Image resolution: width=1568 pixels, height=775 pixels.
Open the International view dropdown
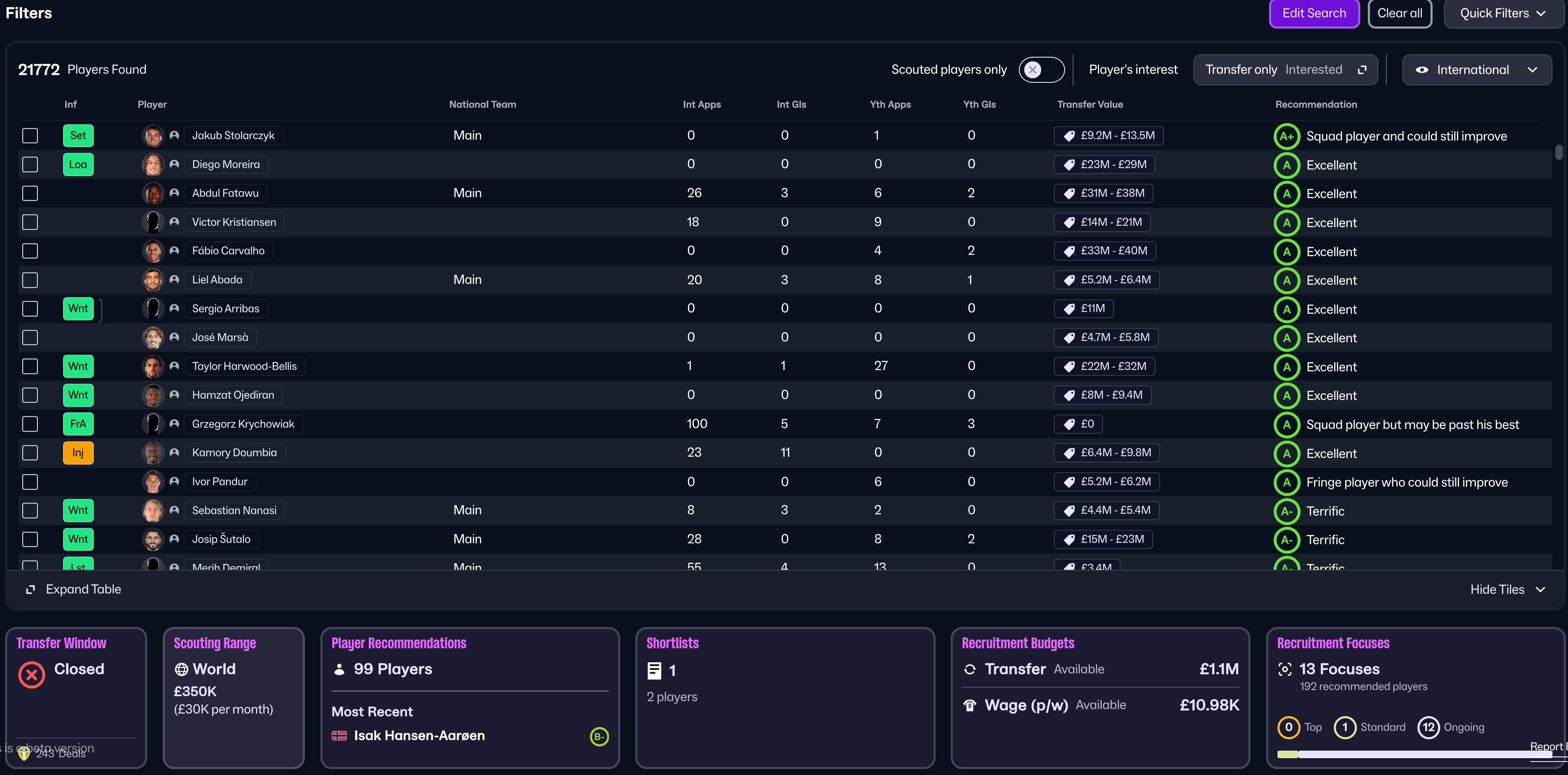tap(1476, 70)
